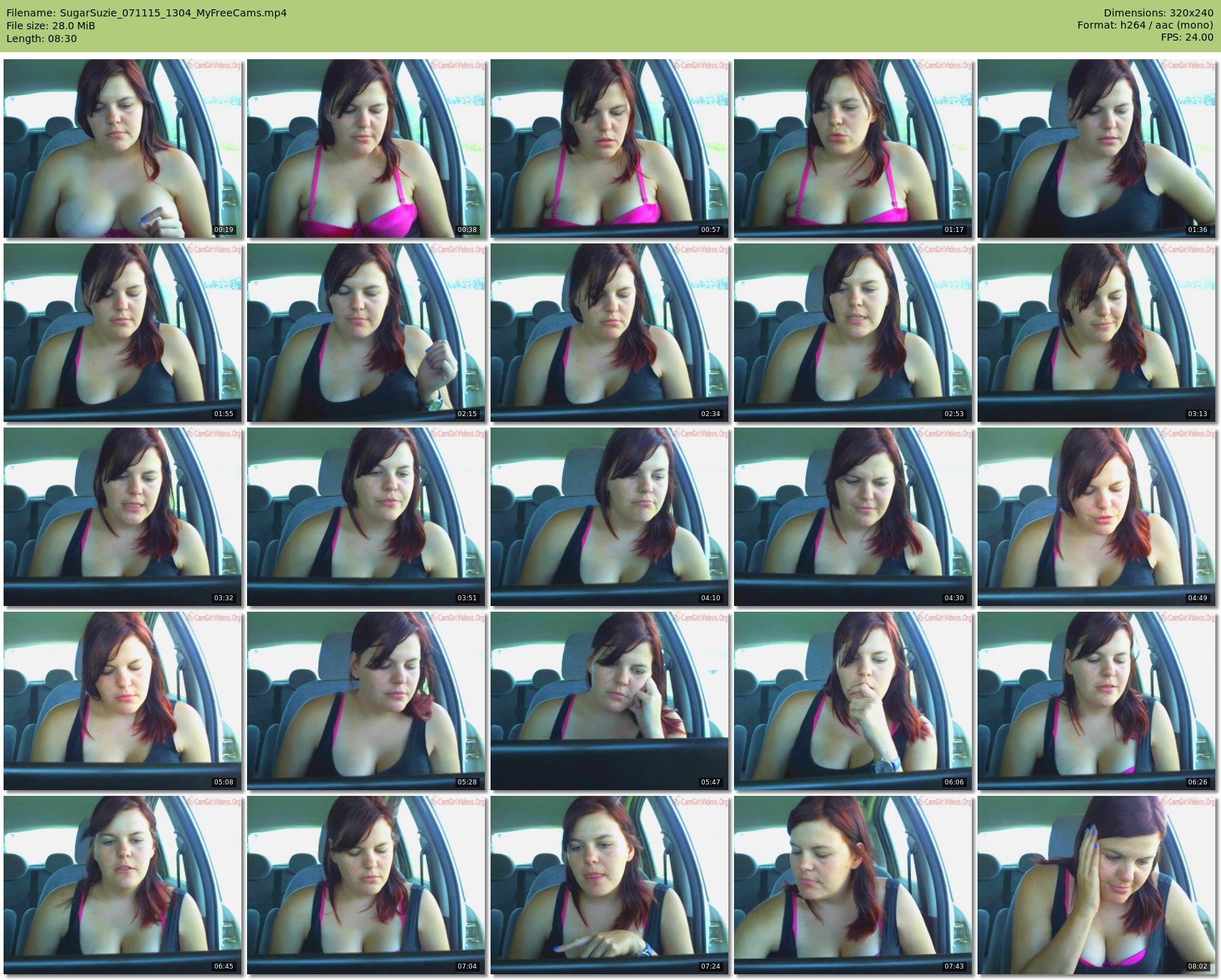
Task: Choose the frame labeled 02:15
Action: click(366, 333)
